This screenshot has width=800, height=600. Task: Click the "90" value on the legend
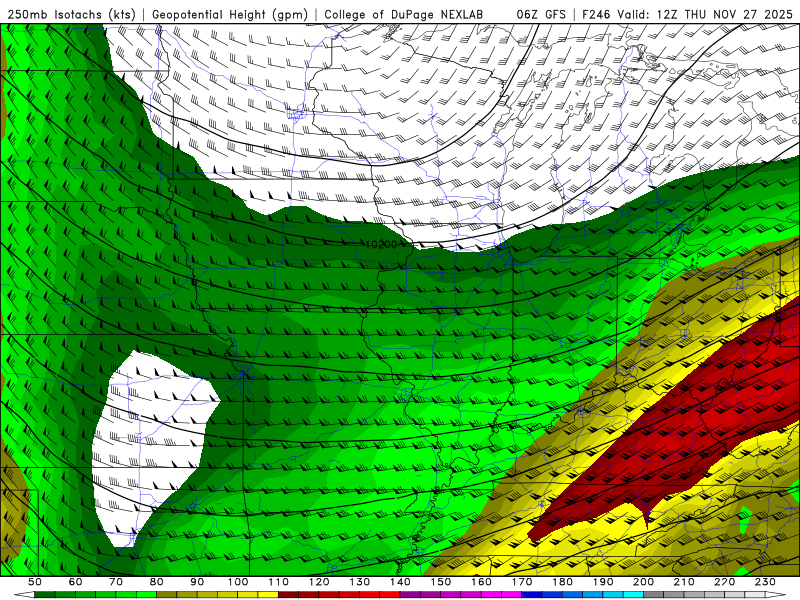197,582
